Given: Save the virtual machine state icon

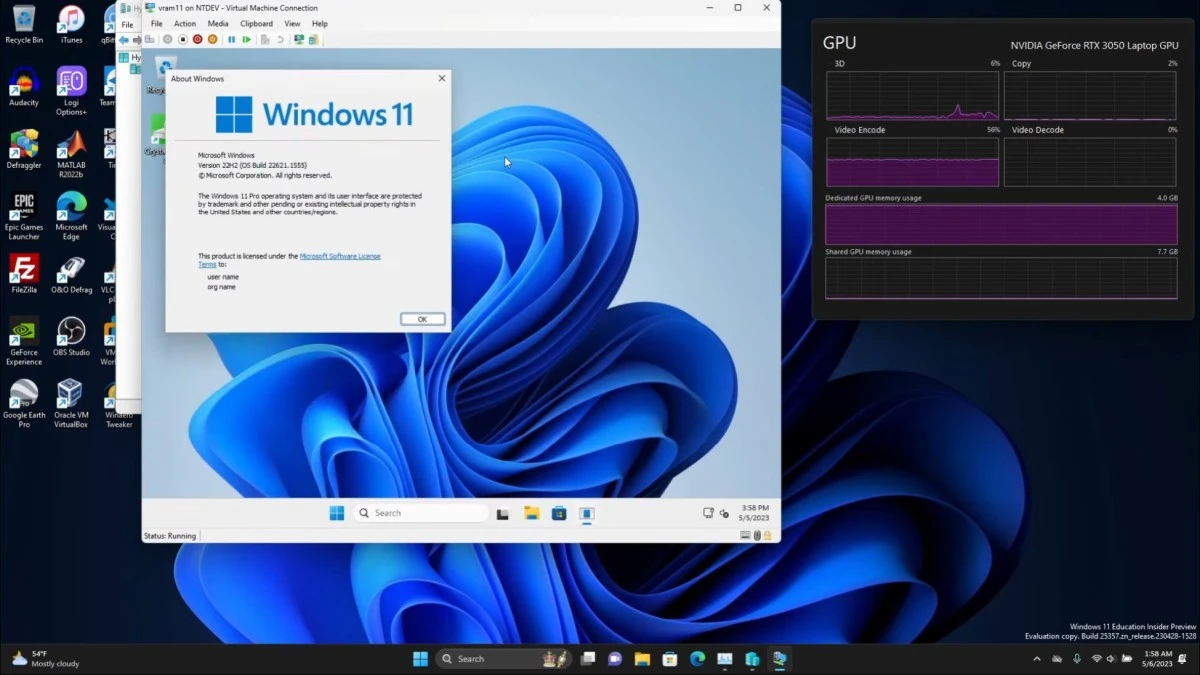Looking at the screenshot, I should (x=212, y=39).
